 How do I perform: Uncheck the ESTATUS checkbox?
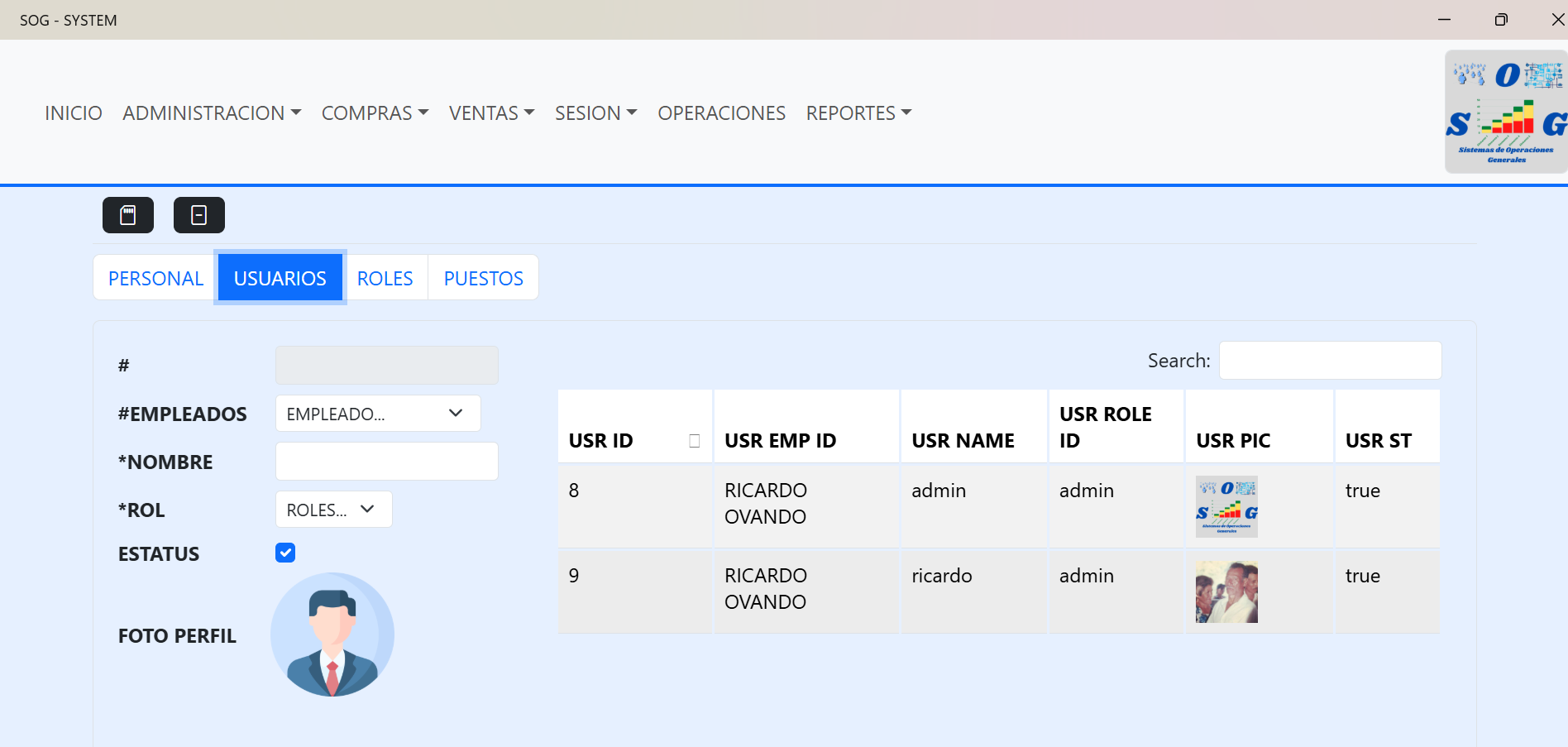285,553
